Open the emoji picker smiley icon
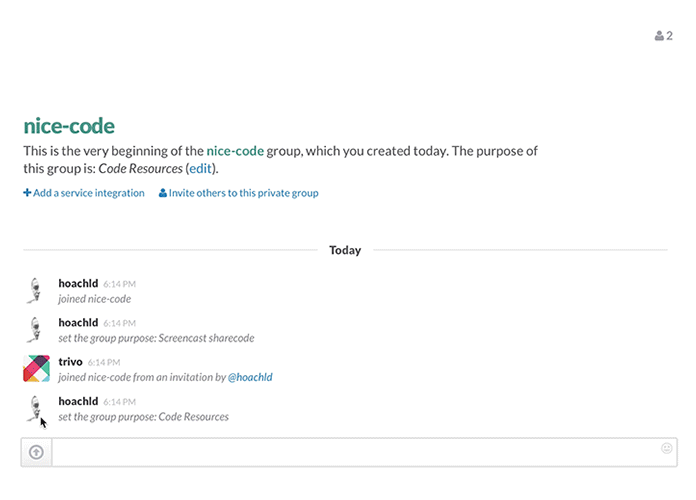The height and width of the screenshot is (500, 696). tap(666, 448)
